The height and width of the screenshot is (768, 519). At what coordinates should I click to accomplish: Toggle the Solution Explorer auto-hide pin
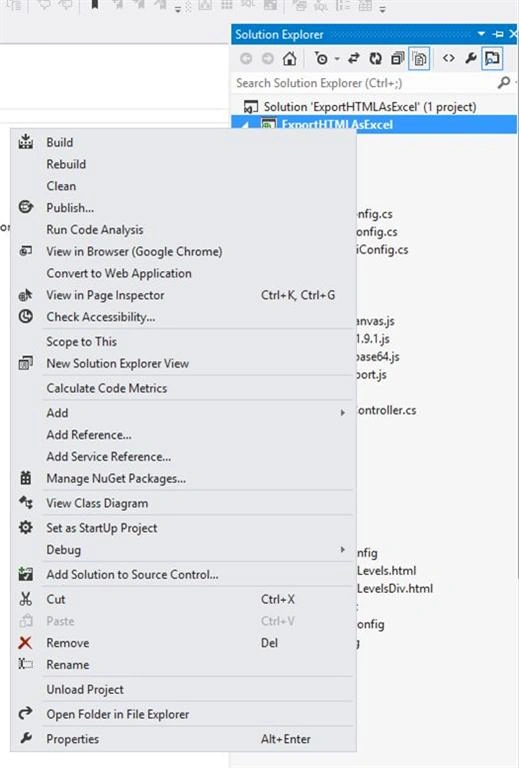coord(498,34)
